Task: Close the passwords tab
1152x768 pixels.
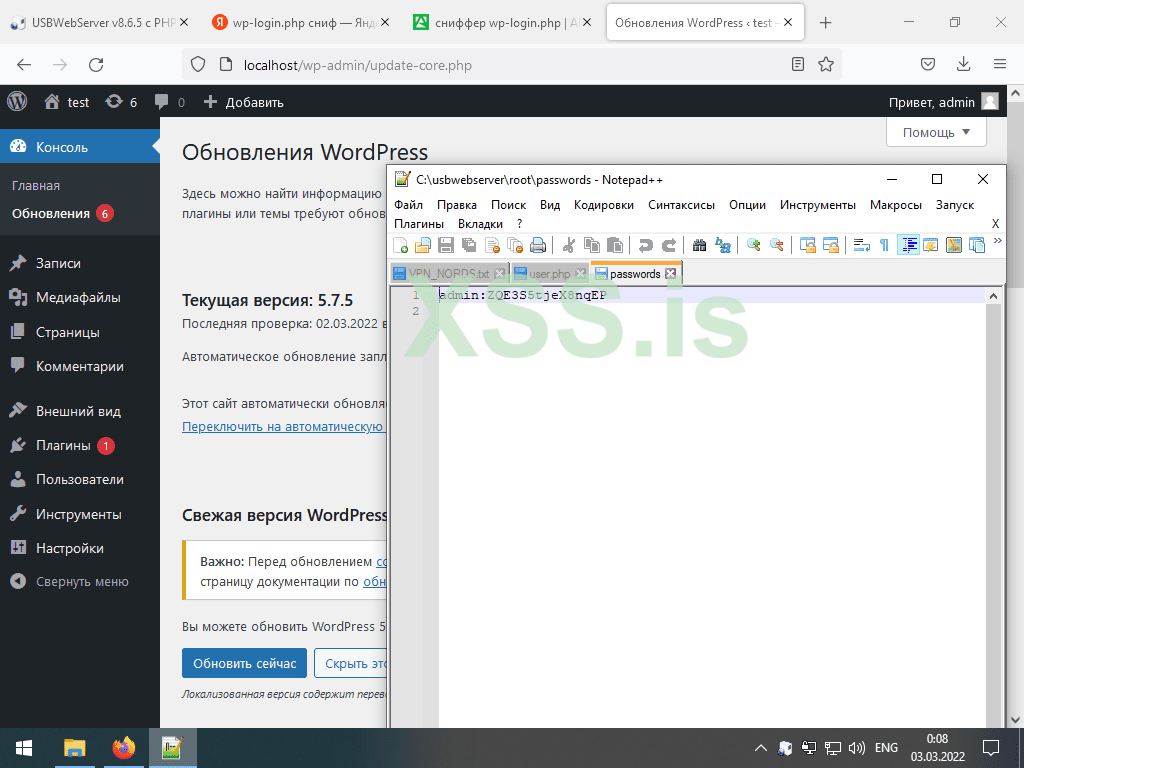Action: [671, 273]
